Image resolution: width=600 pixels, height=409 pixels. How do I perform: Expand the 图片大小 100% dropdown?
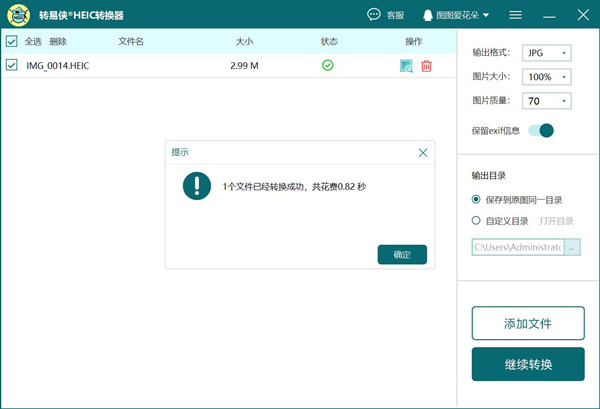click(548, 77)
